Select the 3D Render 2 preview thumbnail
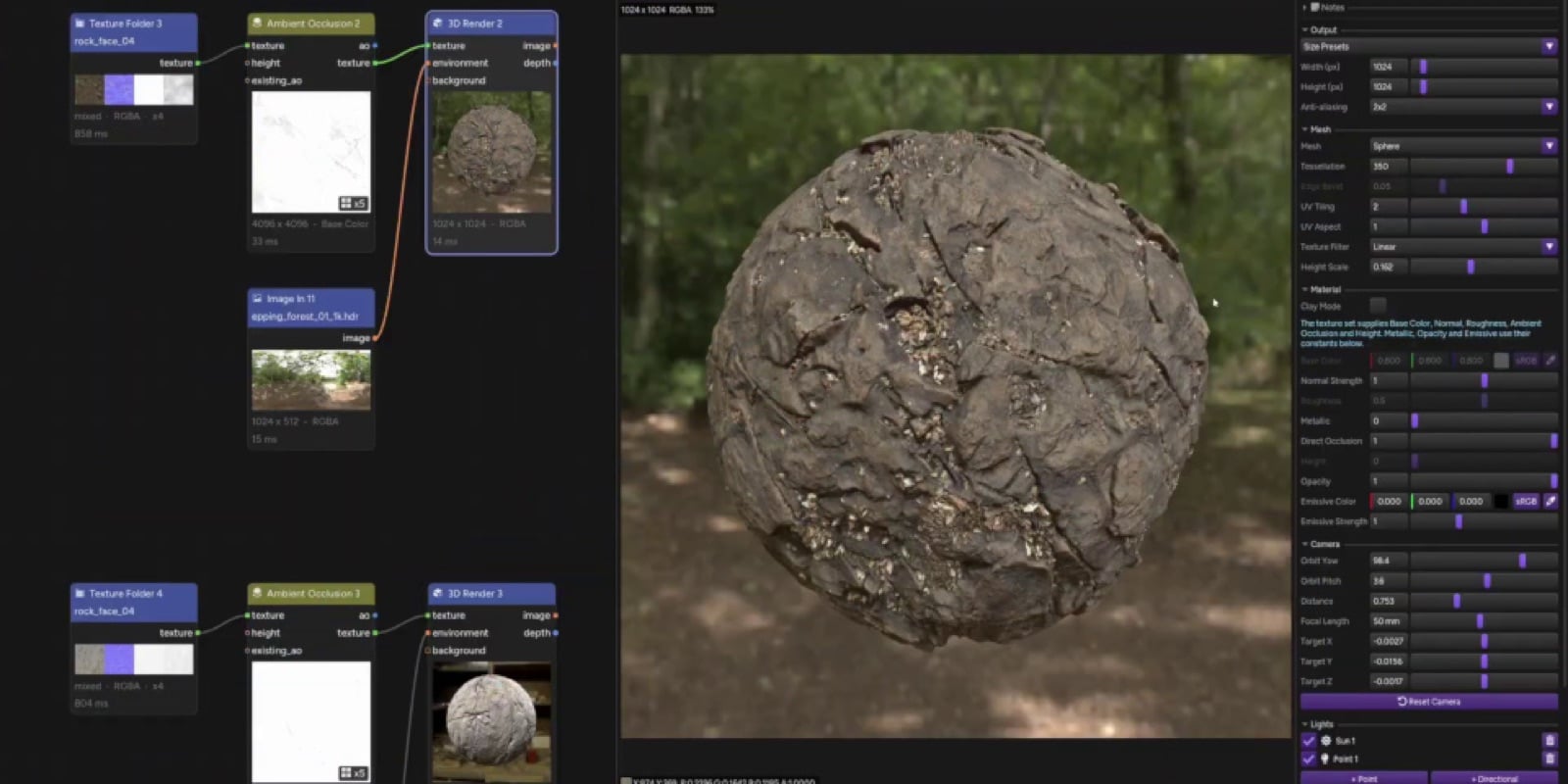Screen dimensions: 1568x784 click(x=492, y=152)
